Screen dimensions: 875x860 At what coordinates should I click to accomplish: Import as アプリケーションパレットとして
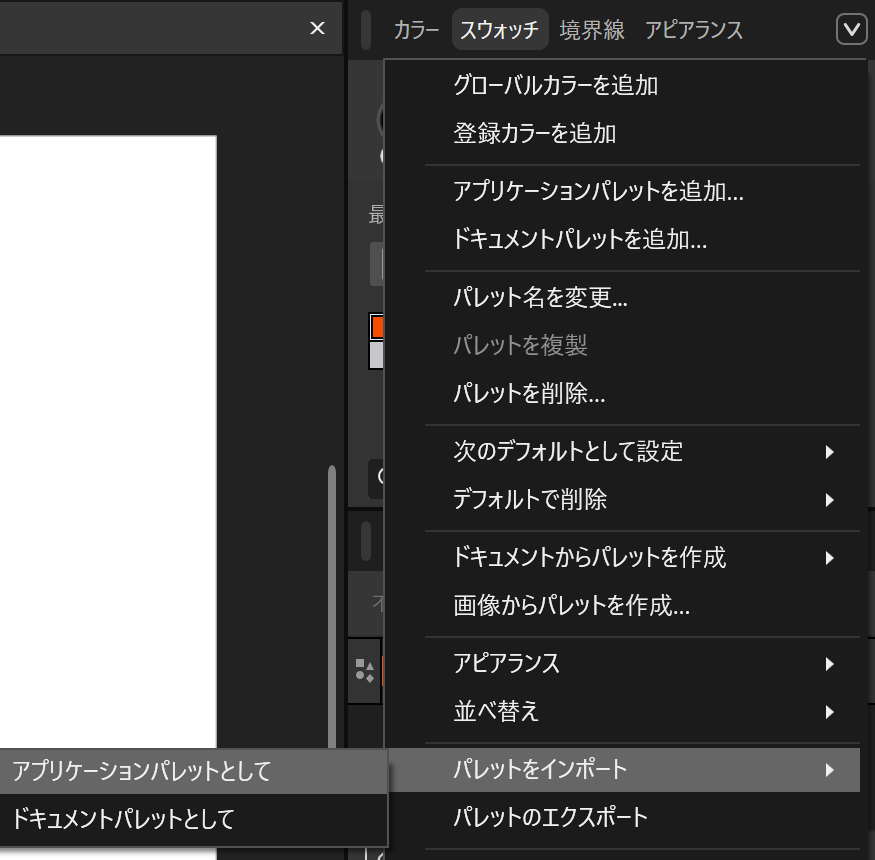(193, 771)
